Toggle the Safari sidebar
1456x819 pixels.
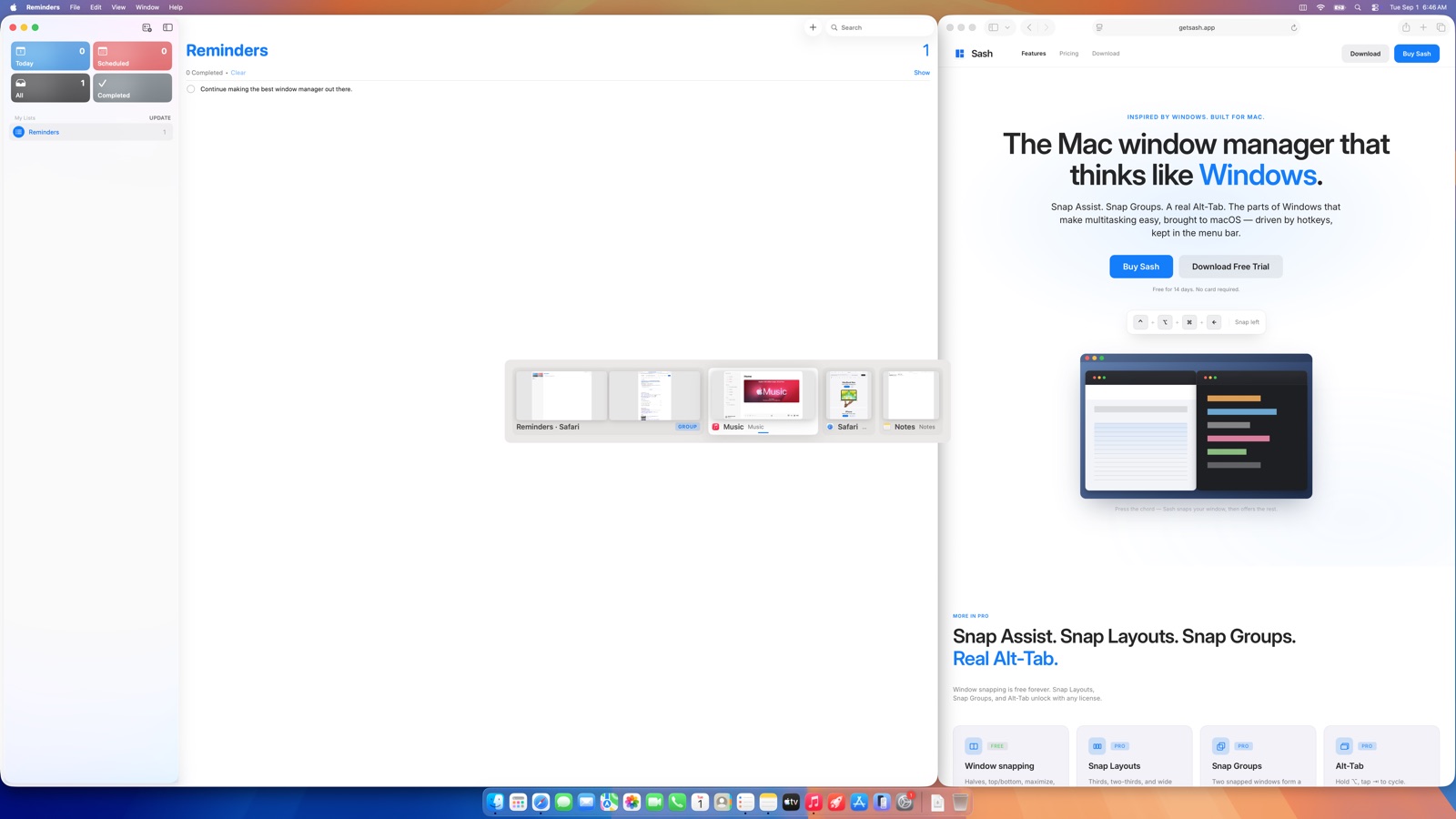(x=994, y=27)
